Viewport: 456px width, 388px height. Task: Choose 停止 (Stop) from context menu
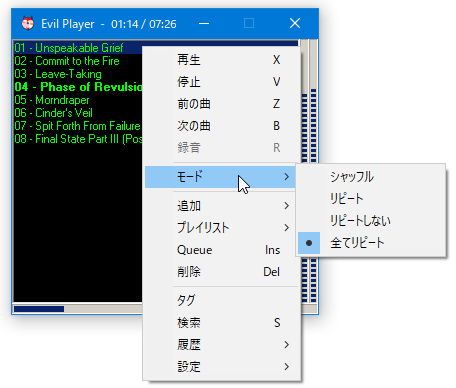[222, 82]
